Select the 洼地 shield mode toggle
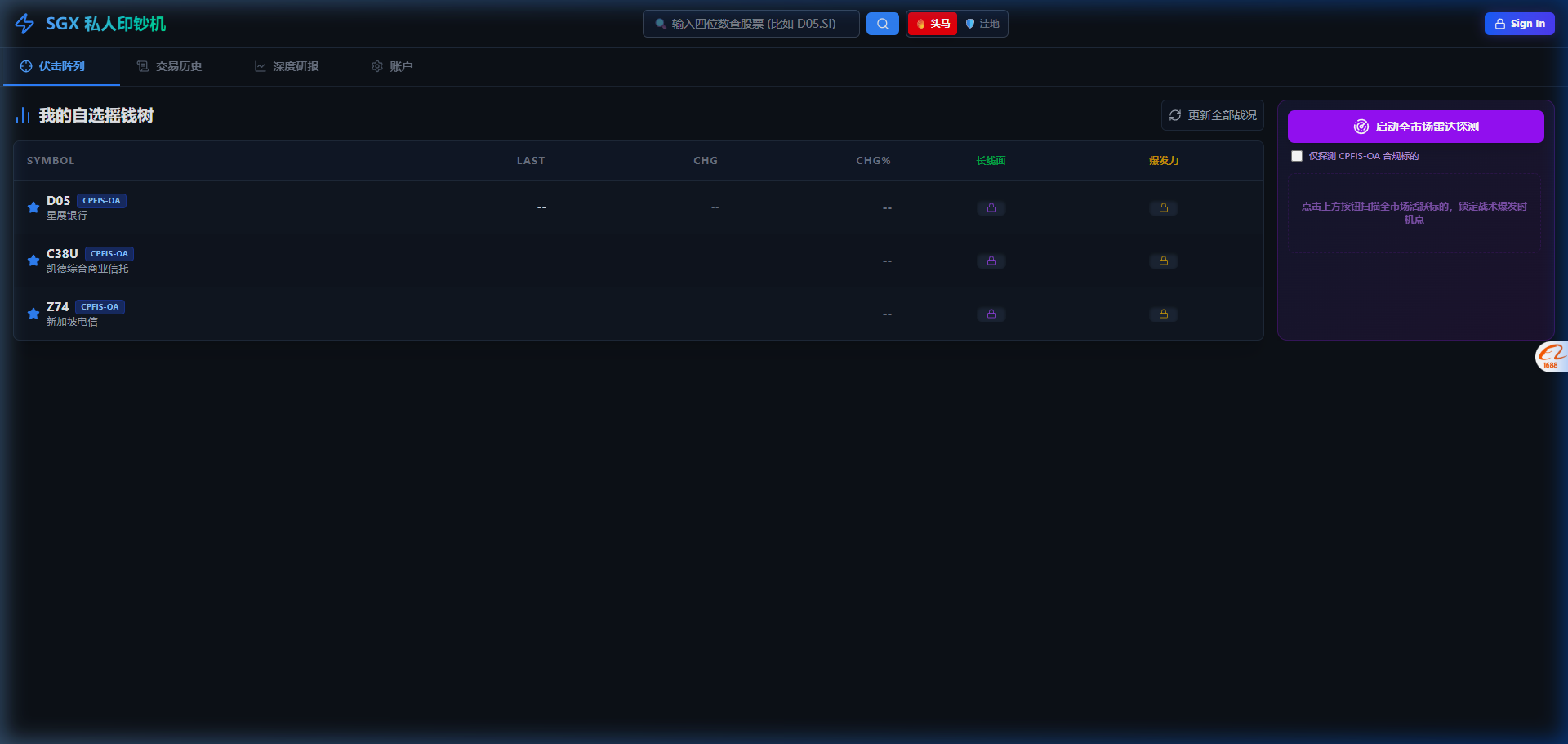The image size is (1568, 744). click(x=982, y=24)
